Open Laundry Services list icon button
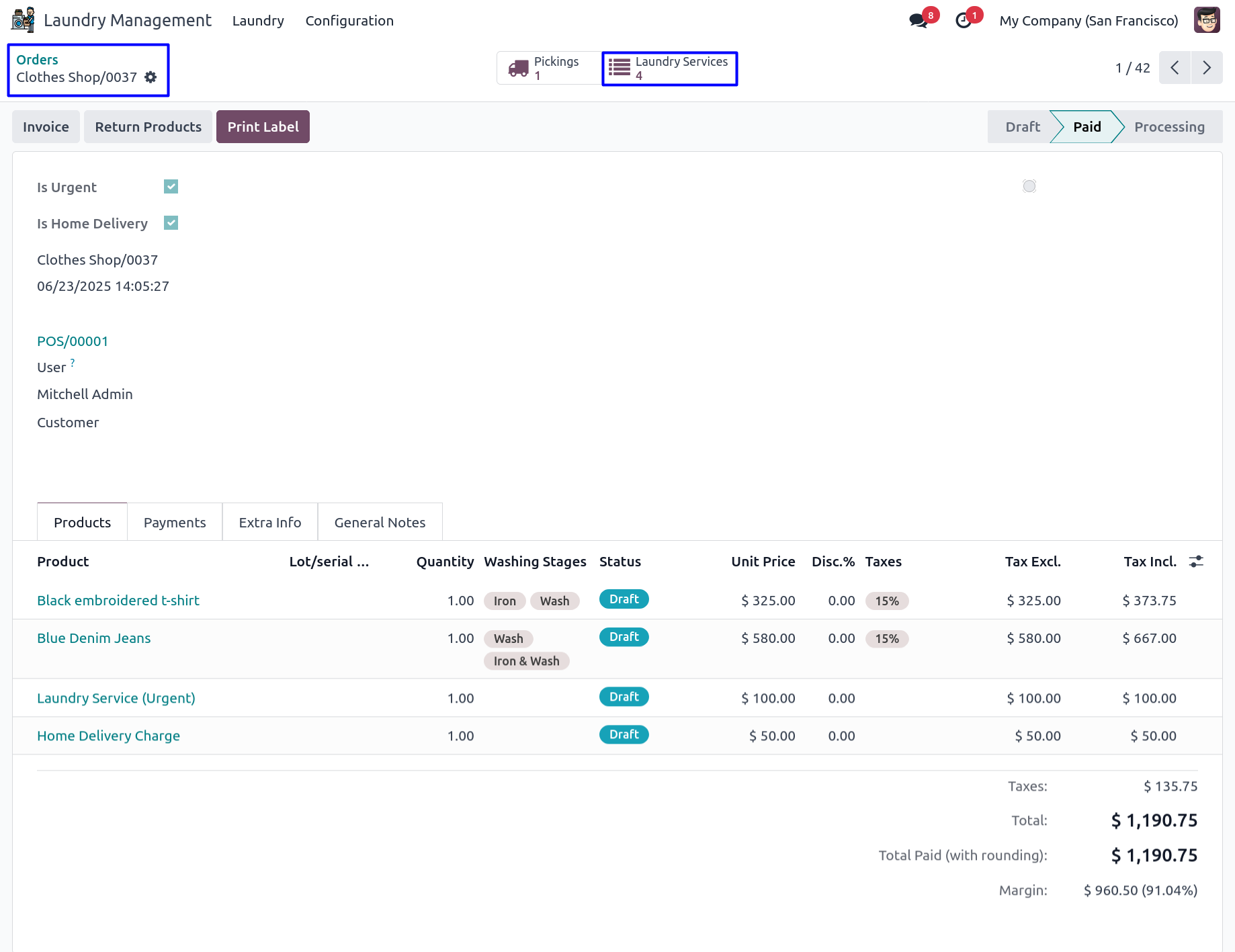 pos(619,69)
